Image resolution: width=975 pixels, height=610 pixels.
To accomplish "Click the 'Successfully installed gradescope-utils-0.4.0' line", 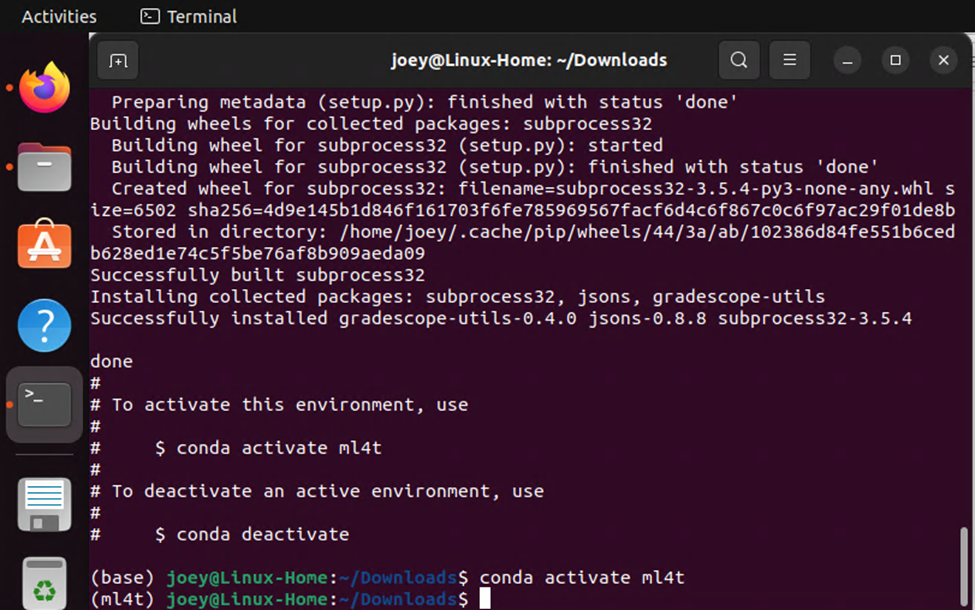I will point(501,318).
